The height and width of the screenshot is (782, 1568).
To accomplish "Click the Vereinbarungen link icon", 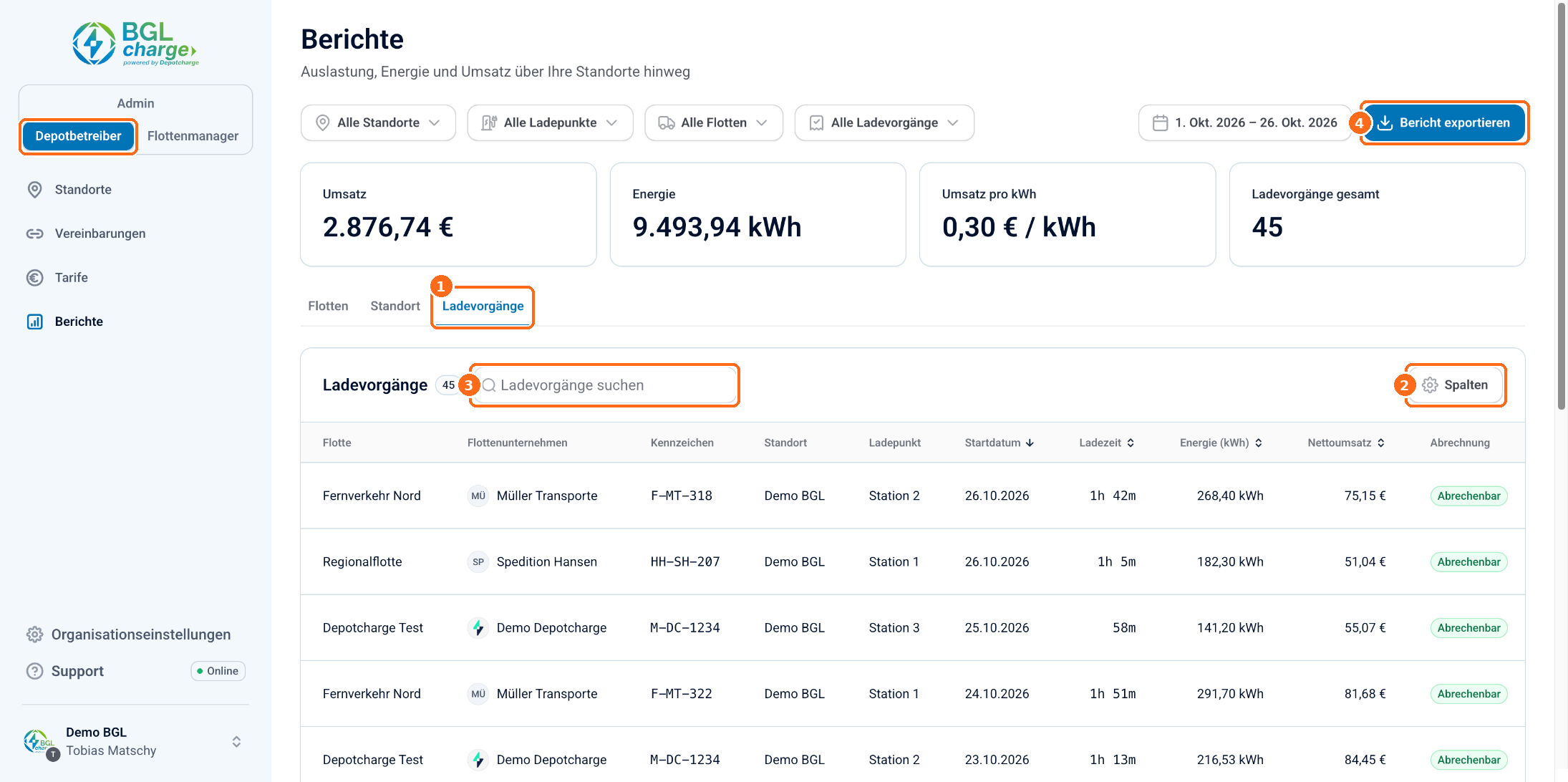I will click(34, 233).
